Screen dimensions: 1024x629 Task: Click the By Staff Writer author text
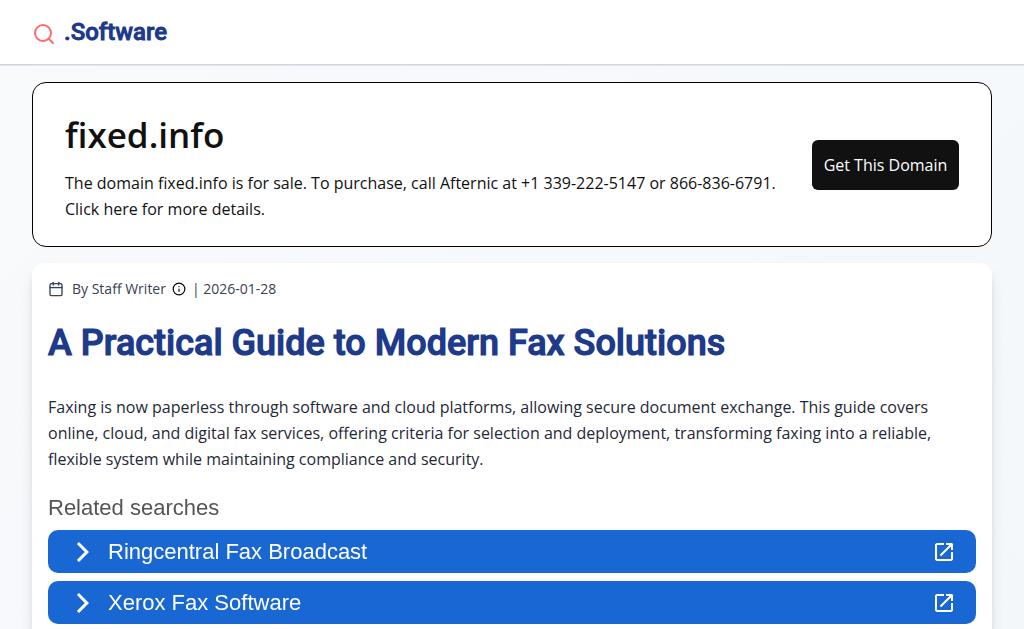(x=119, y=289)
